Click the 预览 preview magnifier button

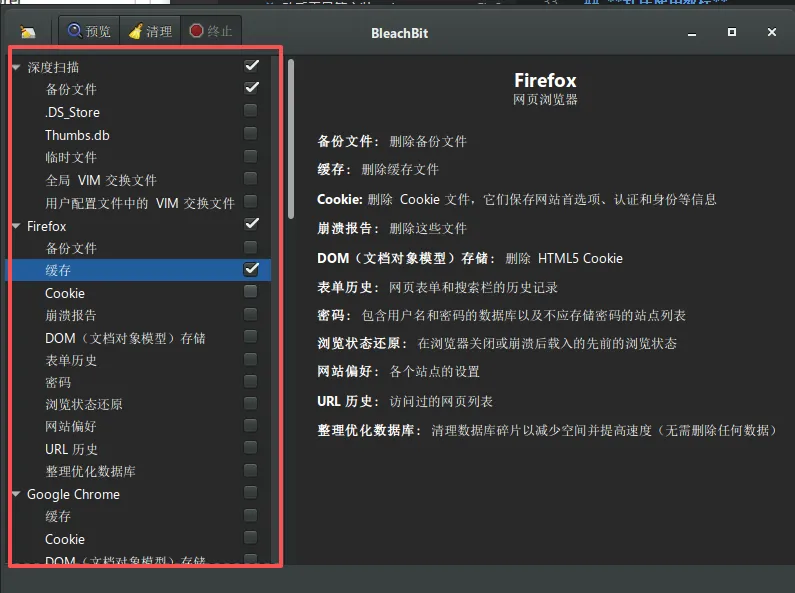pos(89,31)
